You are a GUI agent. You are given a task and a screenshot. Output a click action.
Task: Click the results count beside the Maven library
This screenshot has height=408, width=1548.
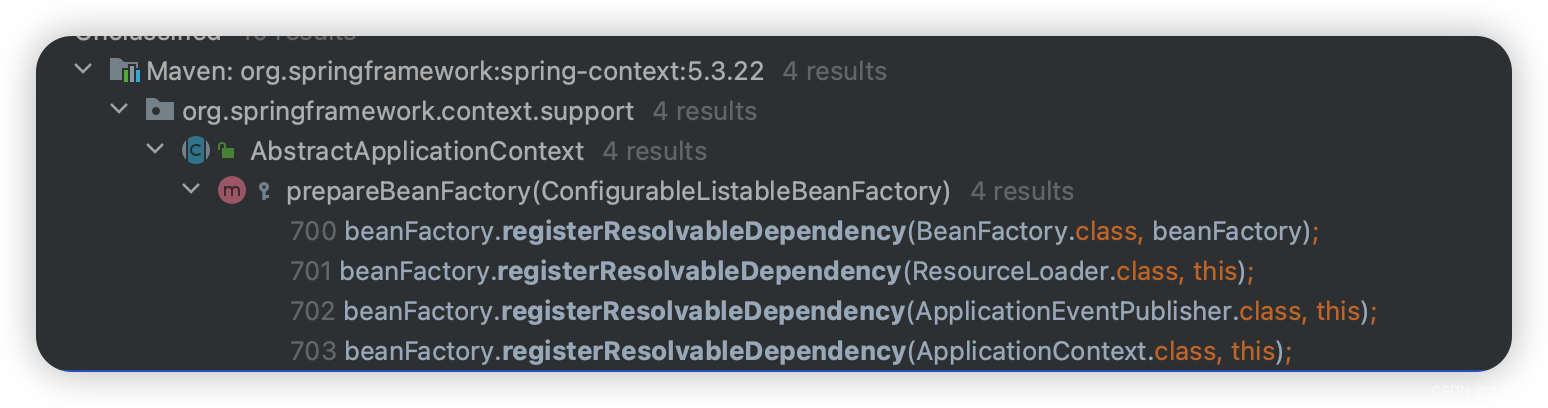(835, 71)
